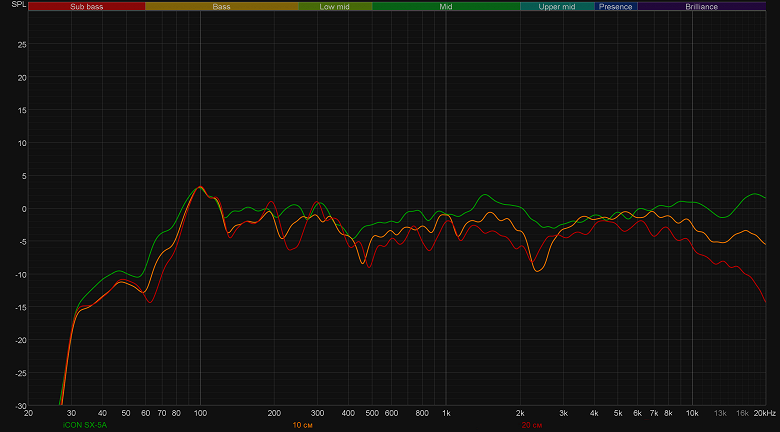Viewport: 780px width, 432px height.
Task: Select the green iCON SX-5A legend entry
Action: point(85,425)
